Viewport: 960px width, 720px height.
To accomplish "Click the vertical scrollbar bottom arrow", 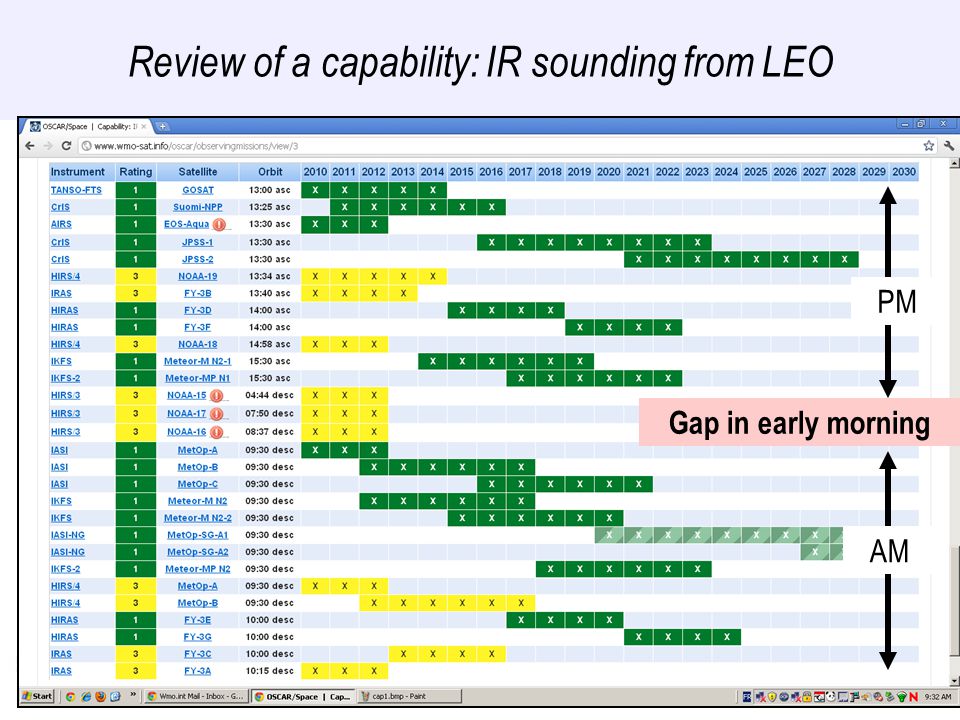I will 954,681.
